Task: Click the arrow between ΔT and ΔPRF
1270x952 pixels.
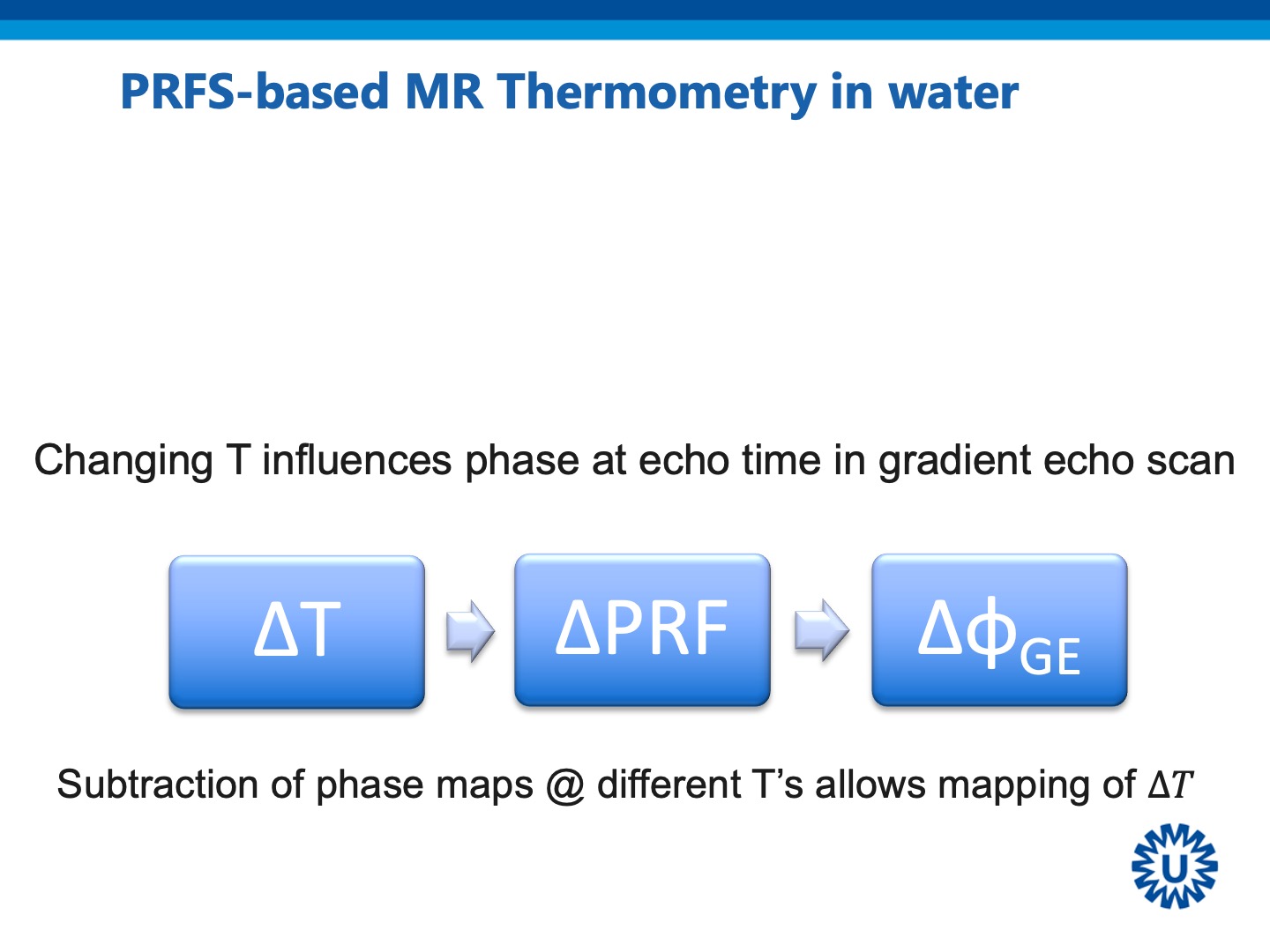Action: click(x=469, y=630)
